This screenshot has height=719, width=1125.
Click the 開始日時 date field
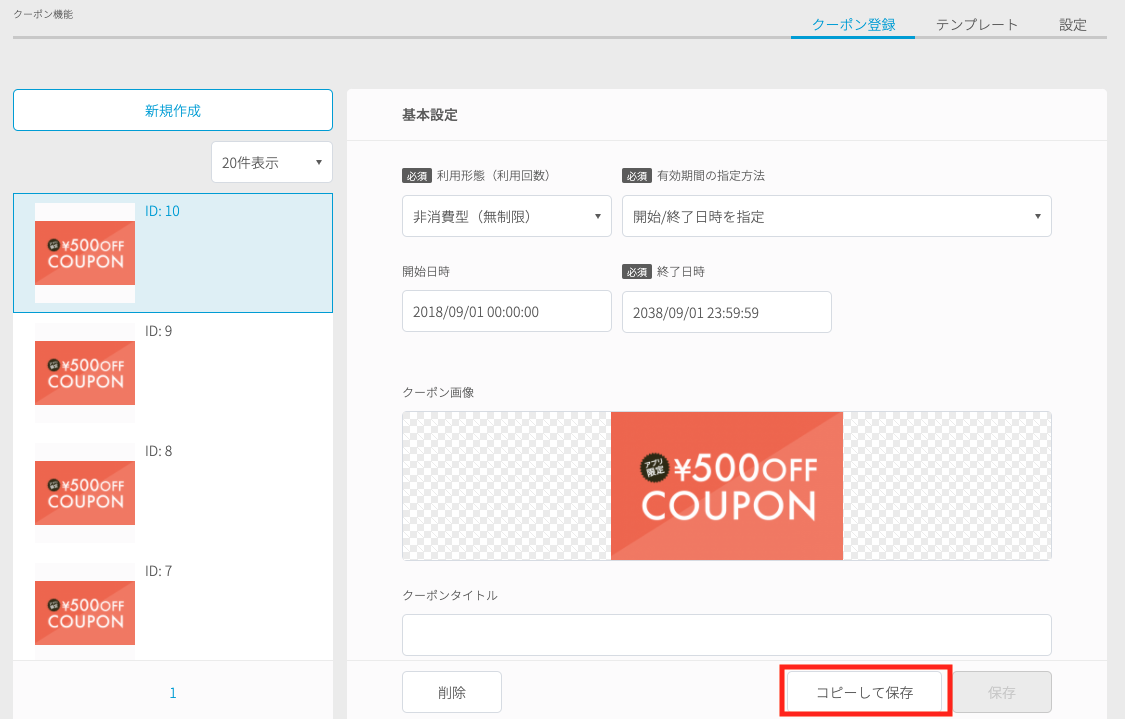506,311
